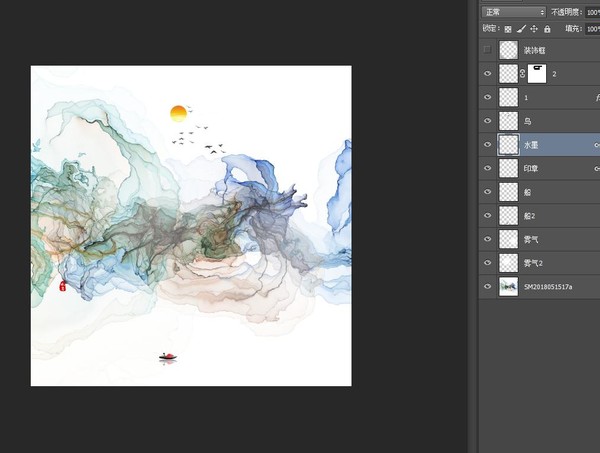Select layer 2's transparent thumbnail

click(x=509, y=73)
